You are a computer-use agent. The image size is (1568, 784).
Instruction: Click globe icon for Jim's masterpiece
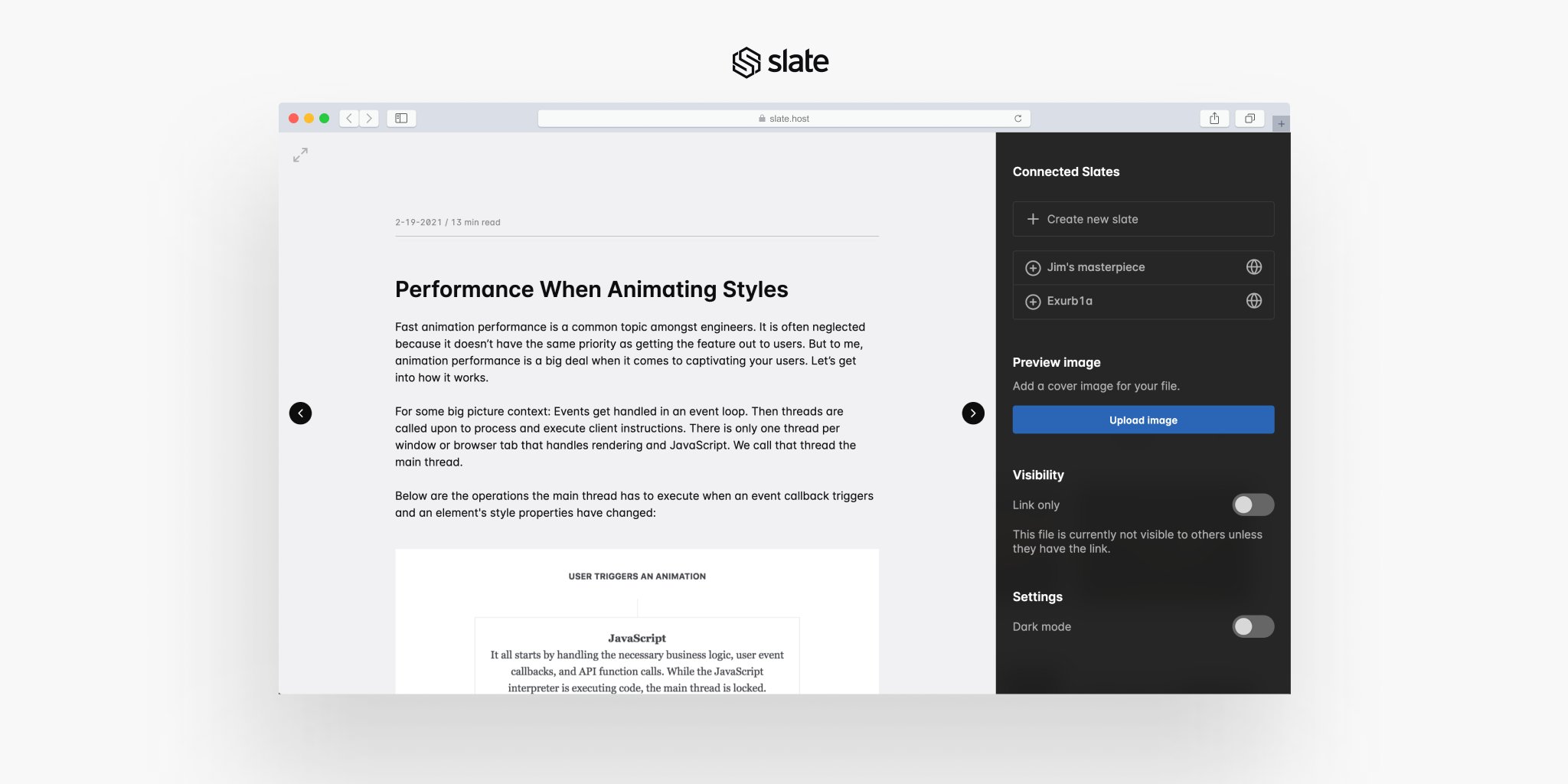coord(1254,267)
